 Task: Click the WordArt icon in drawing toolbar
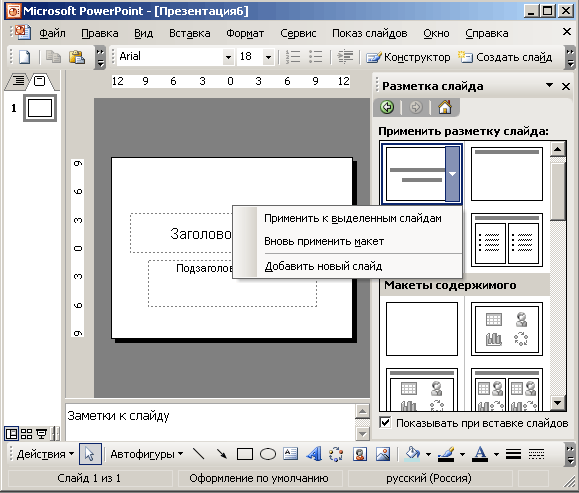pyautogui.click(x=314, y=454)
